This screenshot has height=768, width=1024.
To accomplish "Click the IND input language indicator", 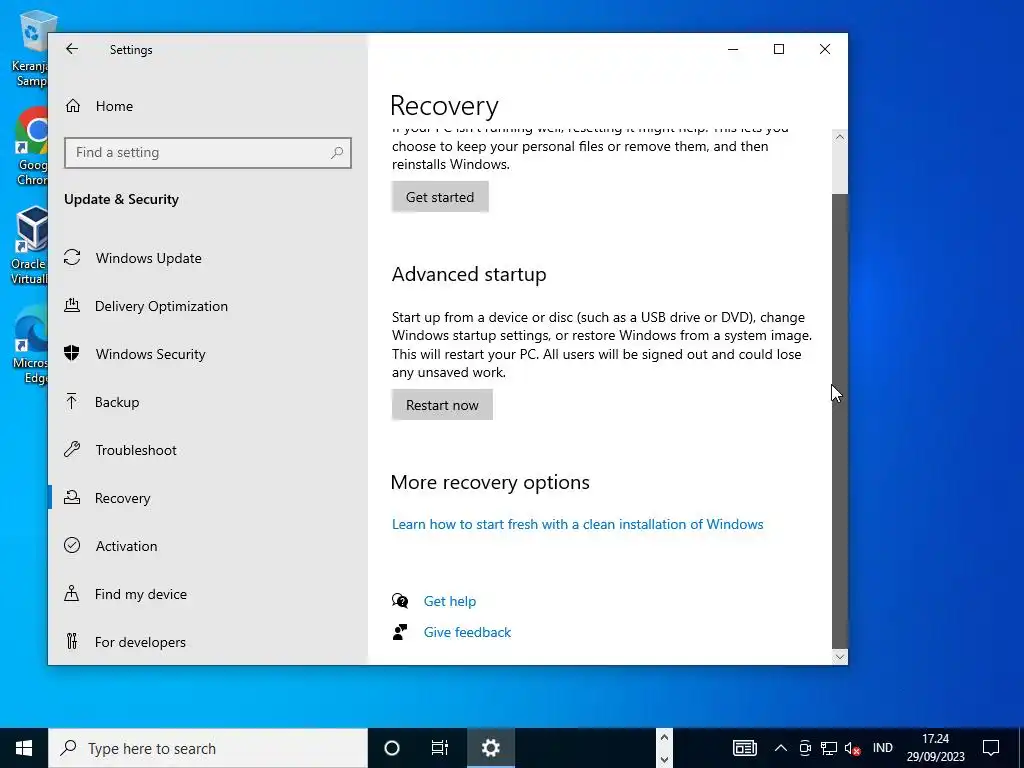I will pos(882,748).
